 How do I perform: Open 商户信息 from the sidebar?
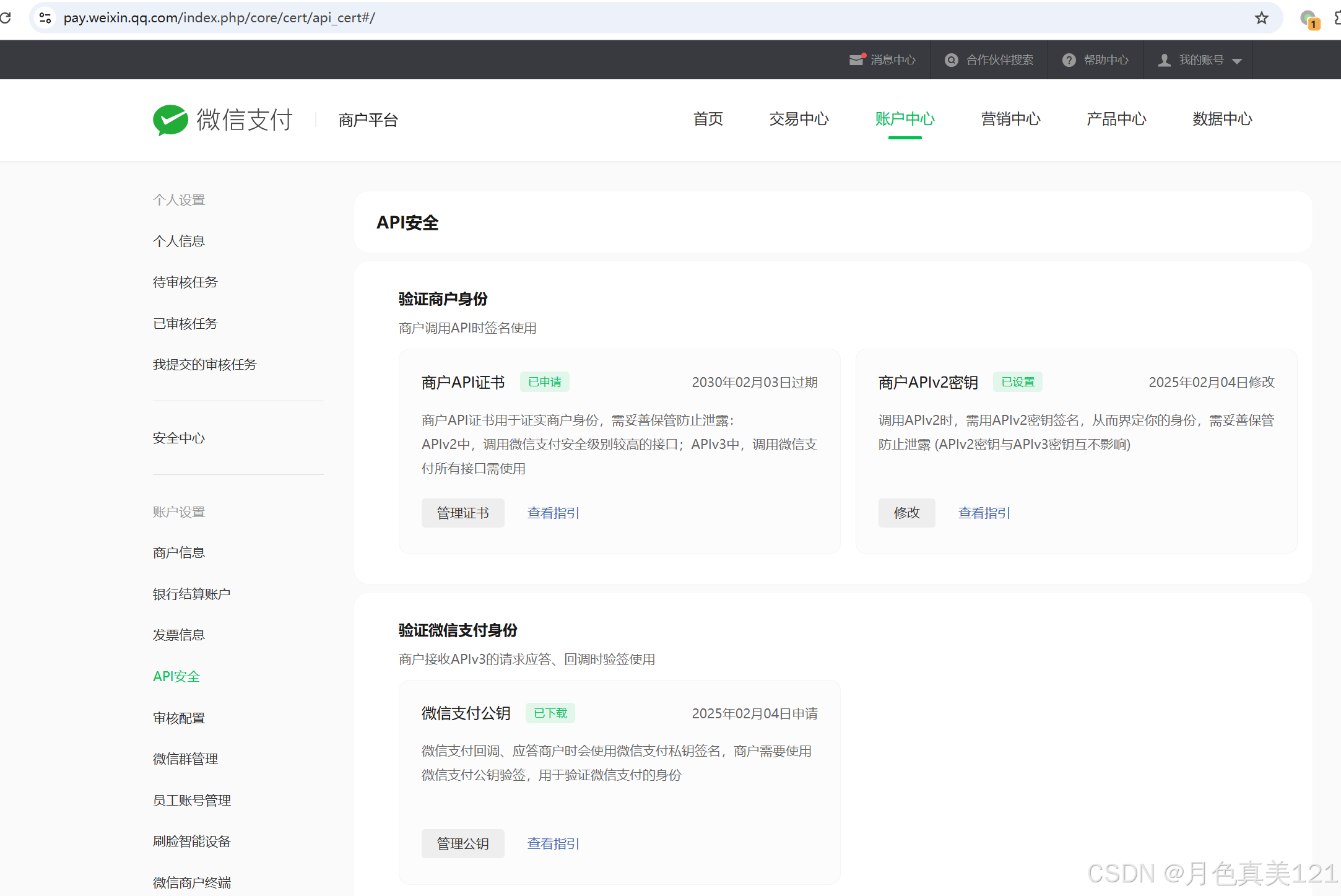[x=178, y=552]
